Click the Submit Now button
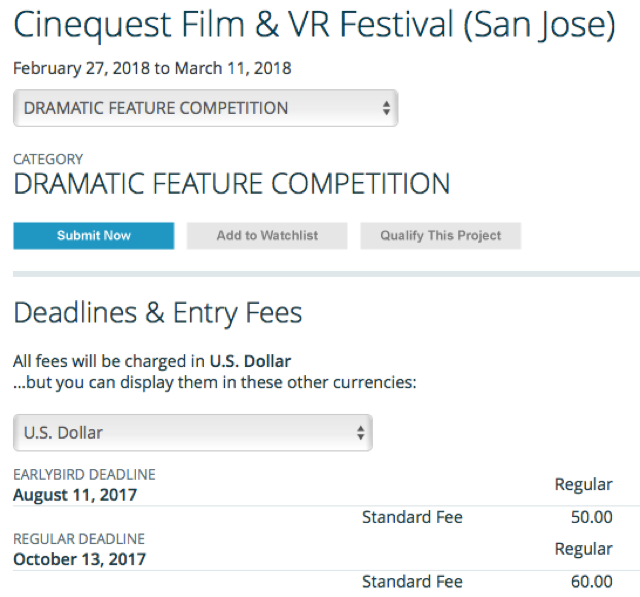The width and height of the screenshot is (640, 597). pyautogui.click(x=93, y=236)
